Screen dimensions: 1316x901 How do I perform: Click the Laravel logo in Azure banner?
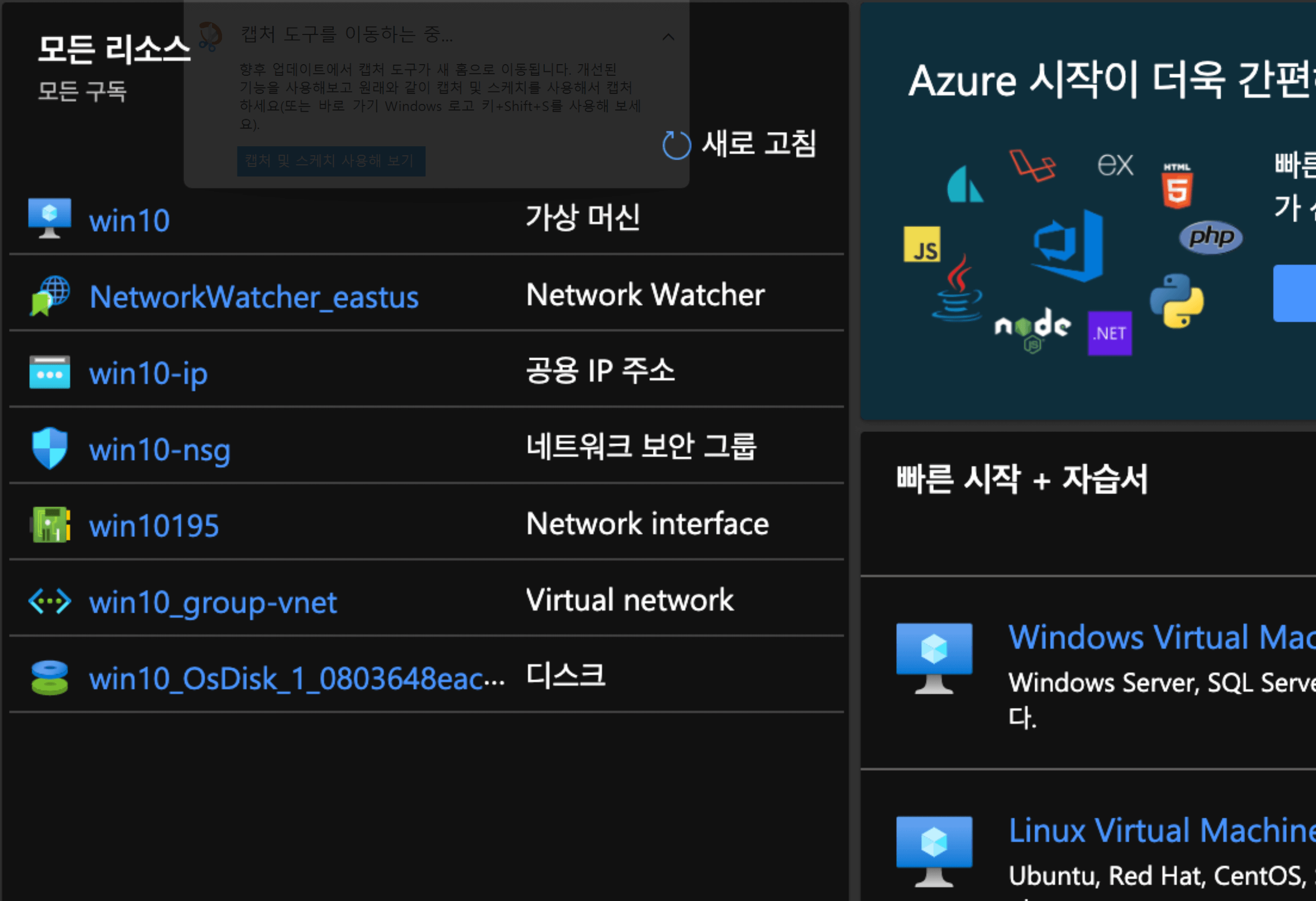(1032, 165)
